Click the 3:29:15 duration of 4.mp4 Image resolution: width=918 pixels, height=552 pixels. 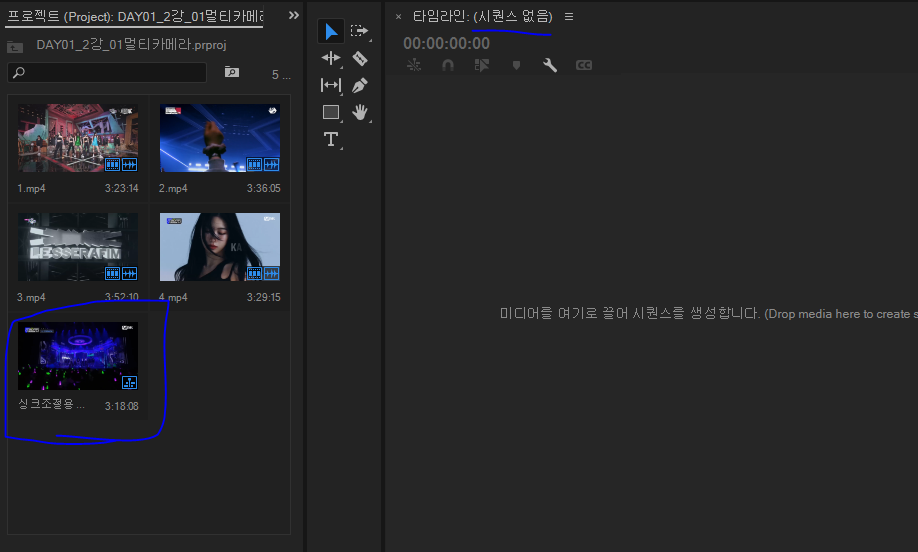point(263,297)
